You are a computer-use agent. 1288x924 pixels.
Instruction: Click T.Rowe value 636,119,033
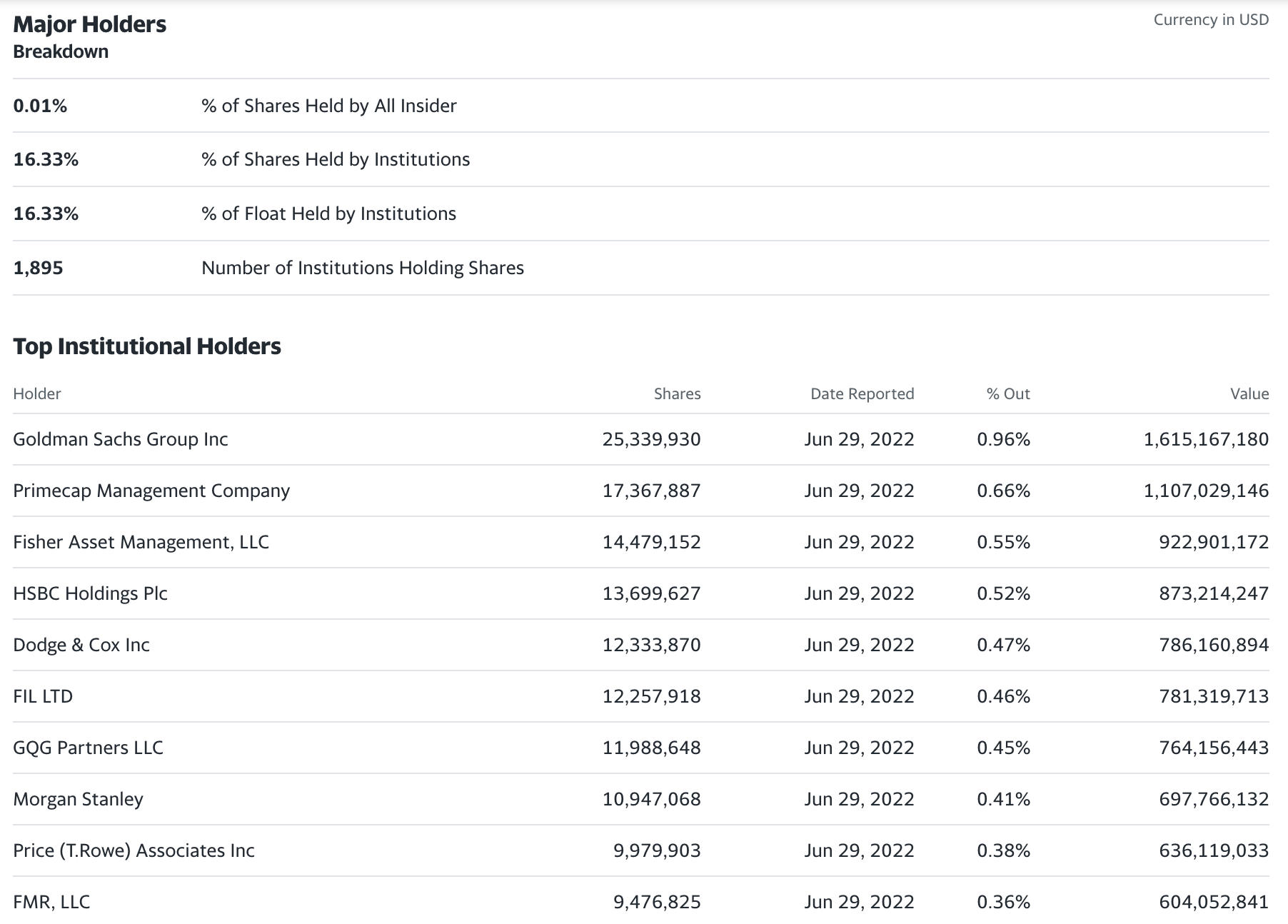pyautogui.click(x=1214, y=850)
